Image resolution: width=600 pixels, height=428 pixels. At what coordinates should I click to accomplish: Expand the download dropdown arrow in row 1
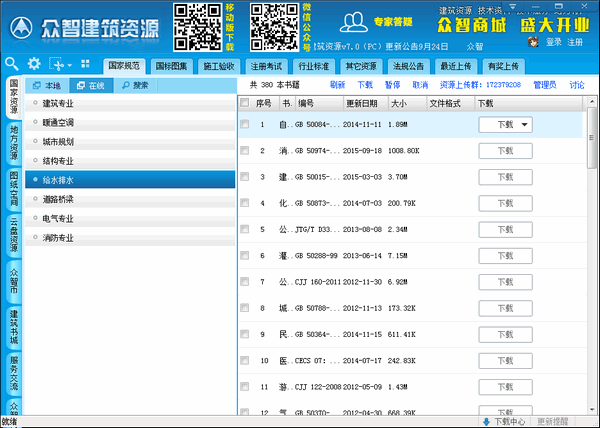tap(525, 124)
